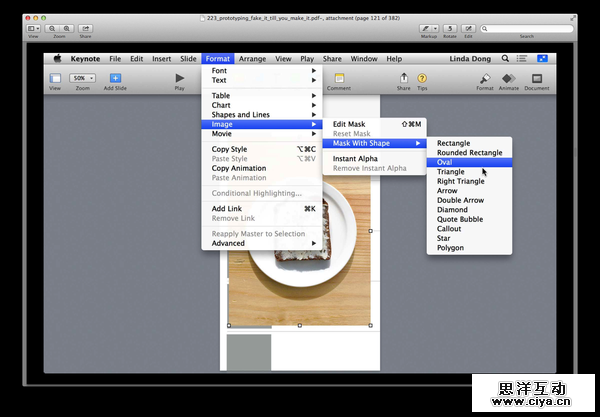This screenshot has width=600, height=417.
Task: Click the Play button in Keynote toolbar
Action: tap(180, 78)
